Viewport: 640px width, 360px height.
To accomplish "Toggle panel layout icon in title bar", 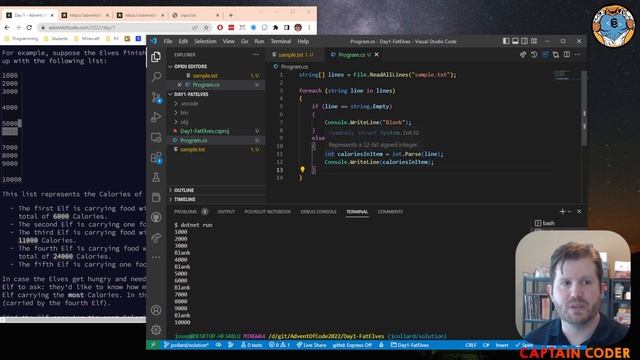I will tap(515, 41).
